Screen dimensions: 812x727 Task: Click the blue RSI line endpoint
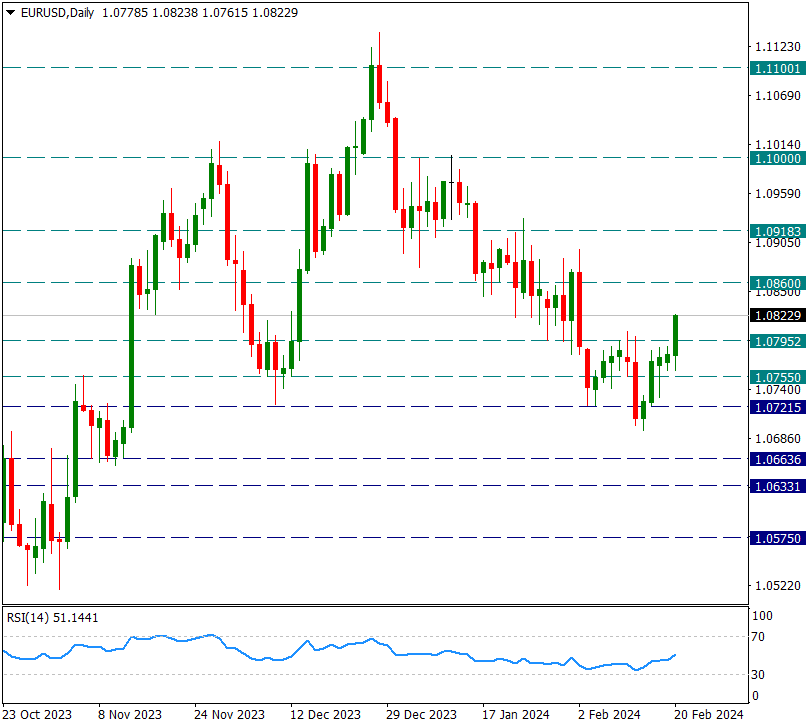click(675, 655)
